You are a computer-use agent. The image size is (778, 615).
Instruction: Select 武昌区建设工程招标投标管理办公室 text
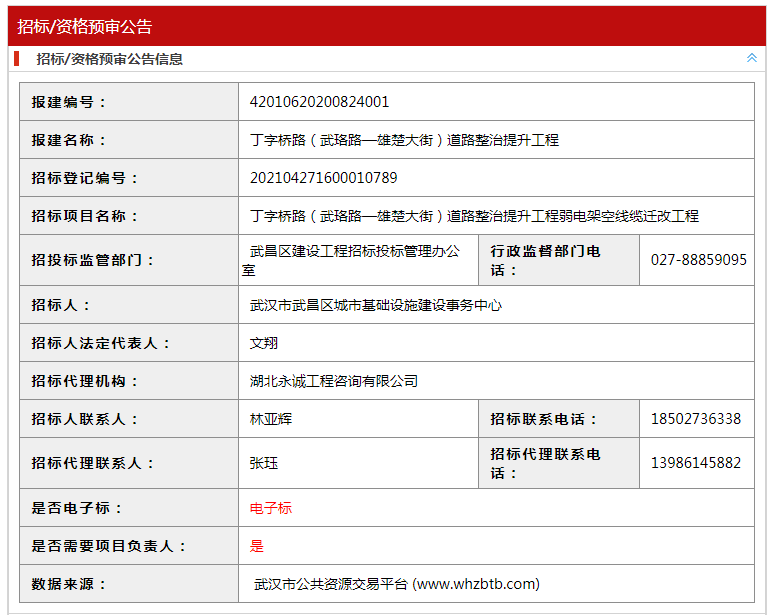351,261
